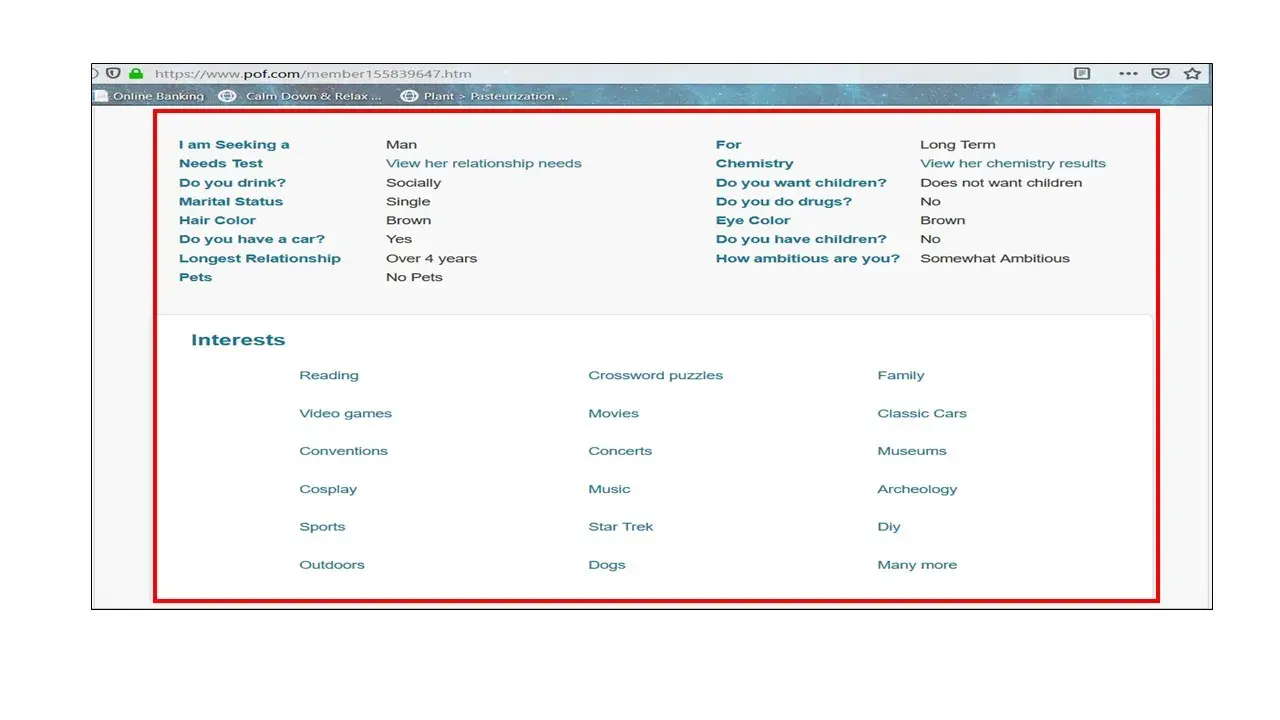Open View her relationship needs link
1280x720 pixels.
(483, 163)
